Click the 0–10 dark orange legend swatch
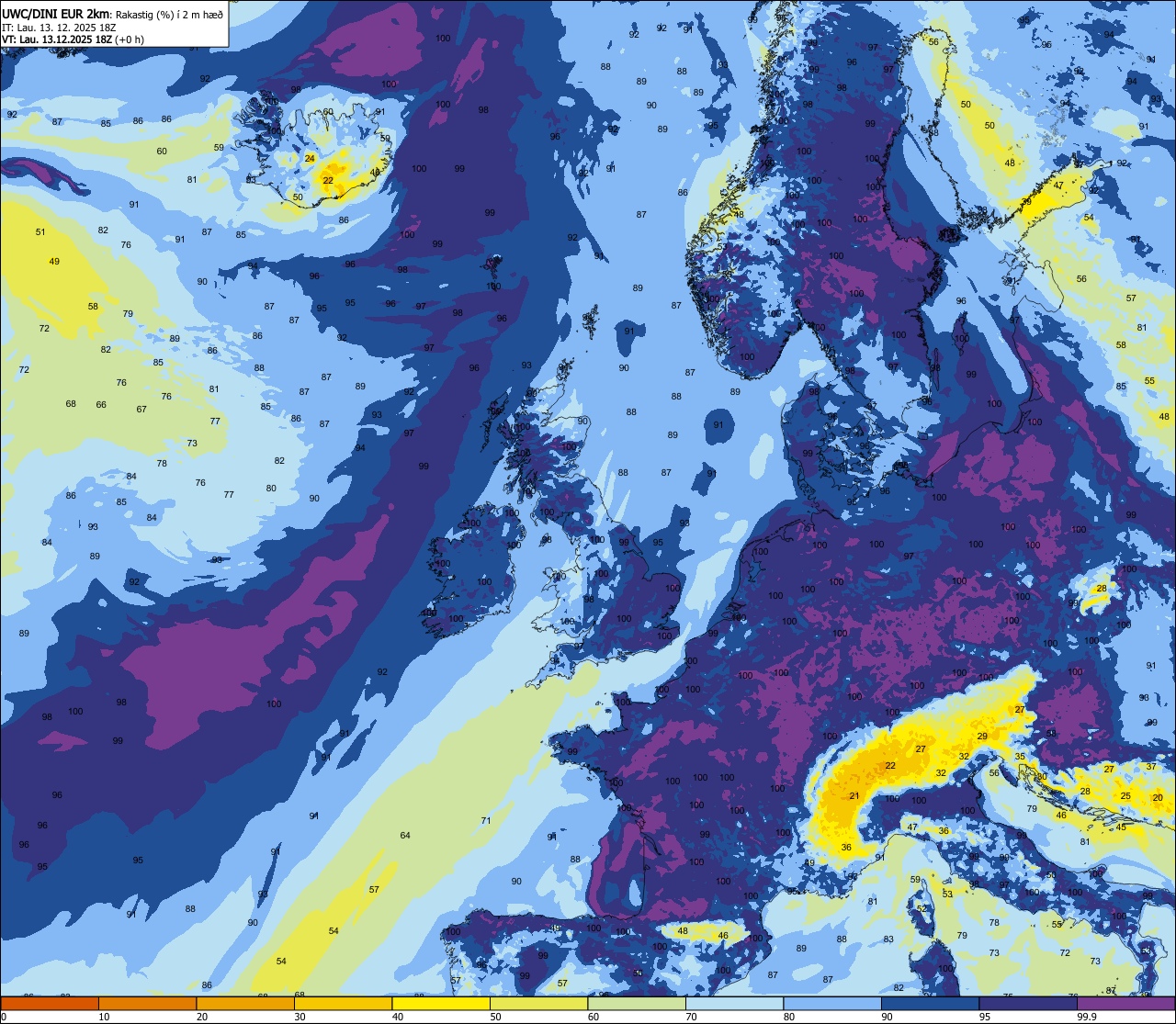 50,1003
